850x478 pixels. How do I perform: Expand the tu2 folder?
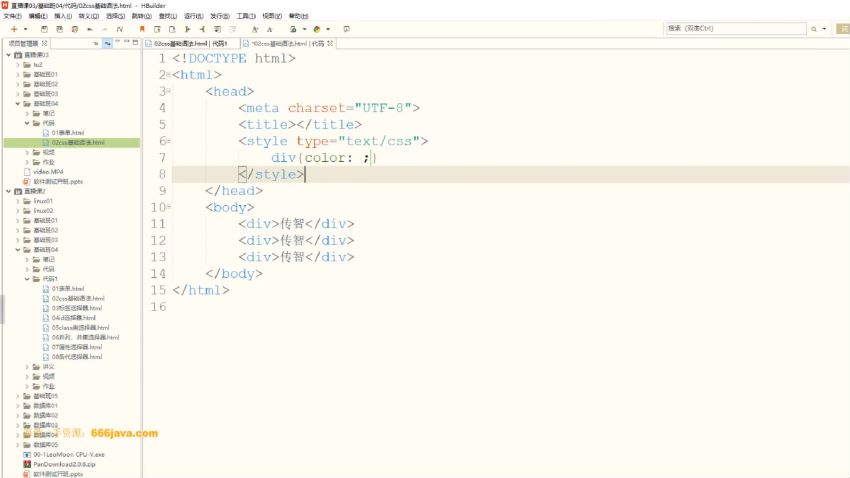[x=18, y=64]
